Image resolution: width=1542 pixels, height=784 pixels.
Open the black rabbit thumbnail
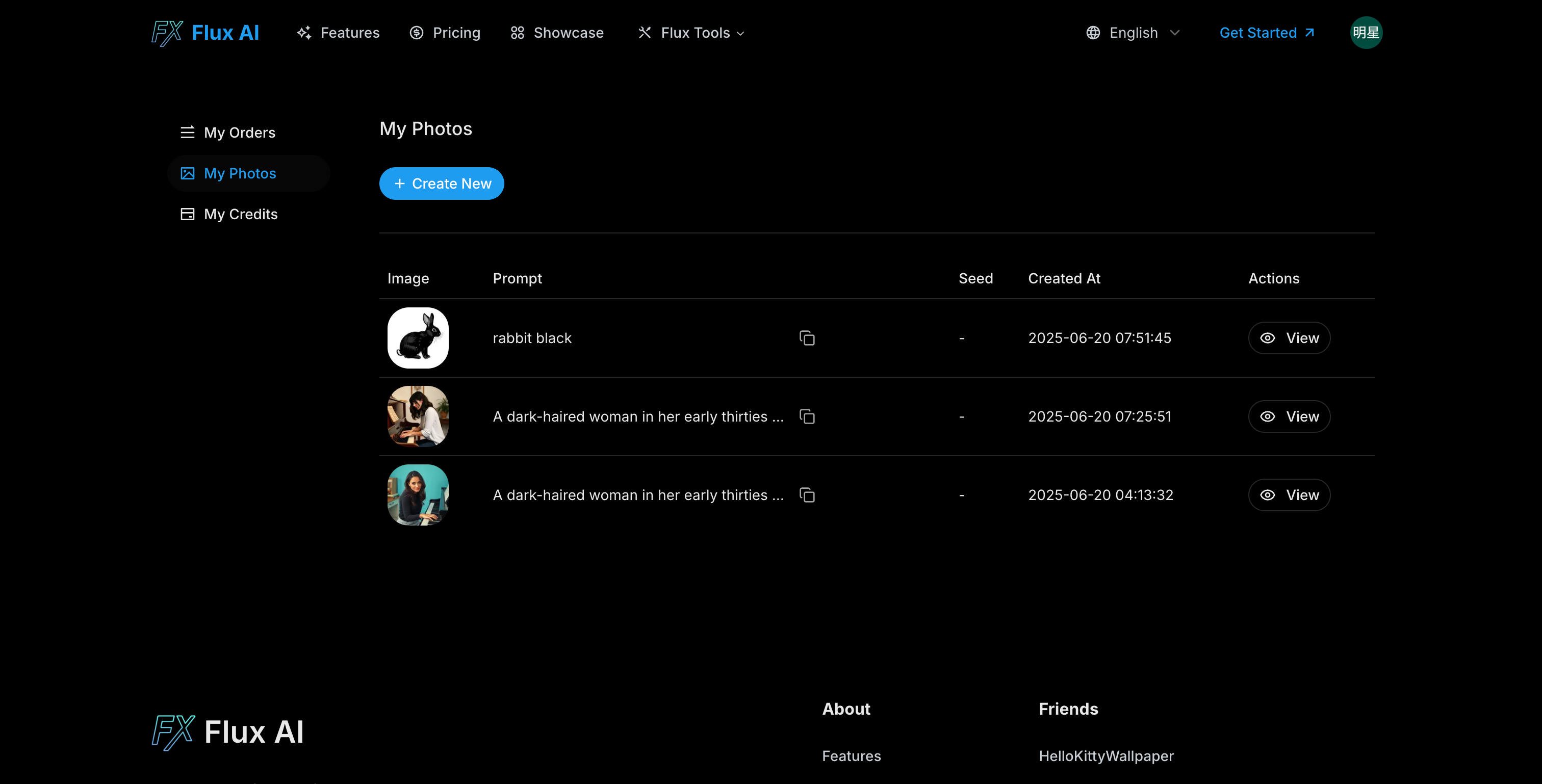tap(418, 338)
